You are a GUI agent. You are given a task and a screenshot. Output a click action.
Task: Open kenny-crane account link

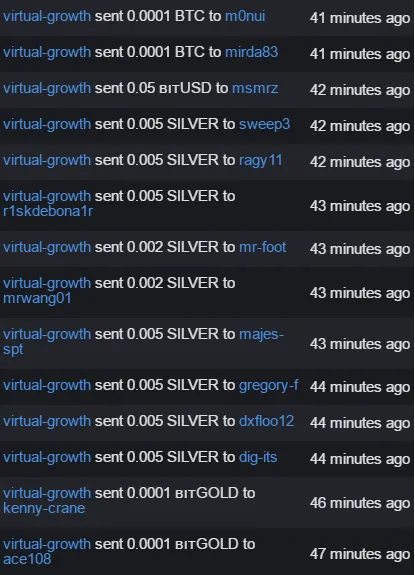click(x=44, y=508)
